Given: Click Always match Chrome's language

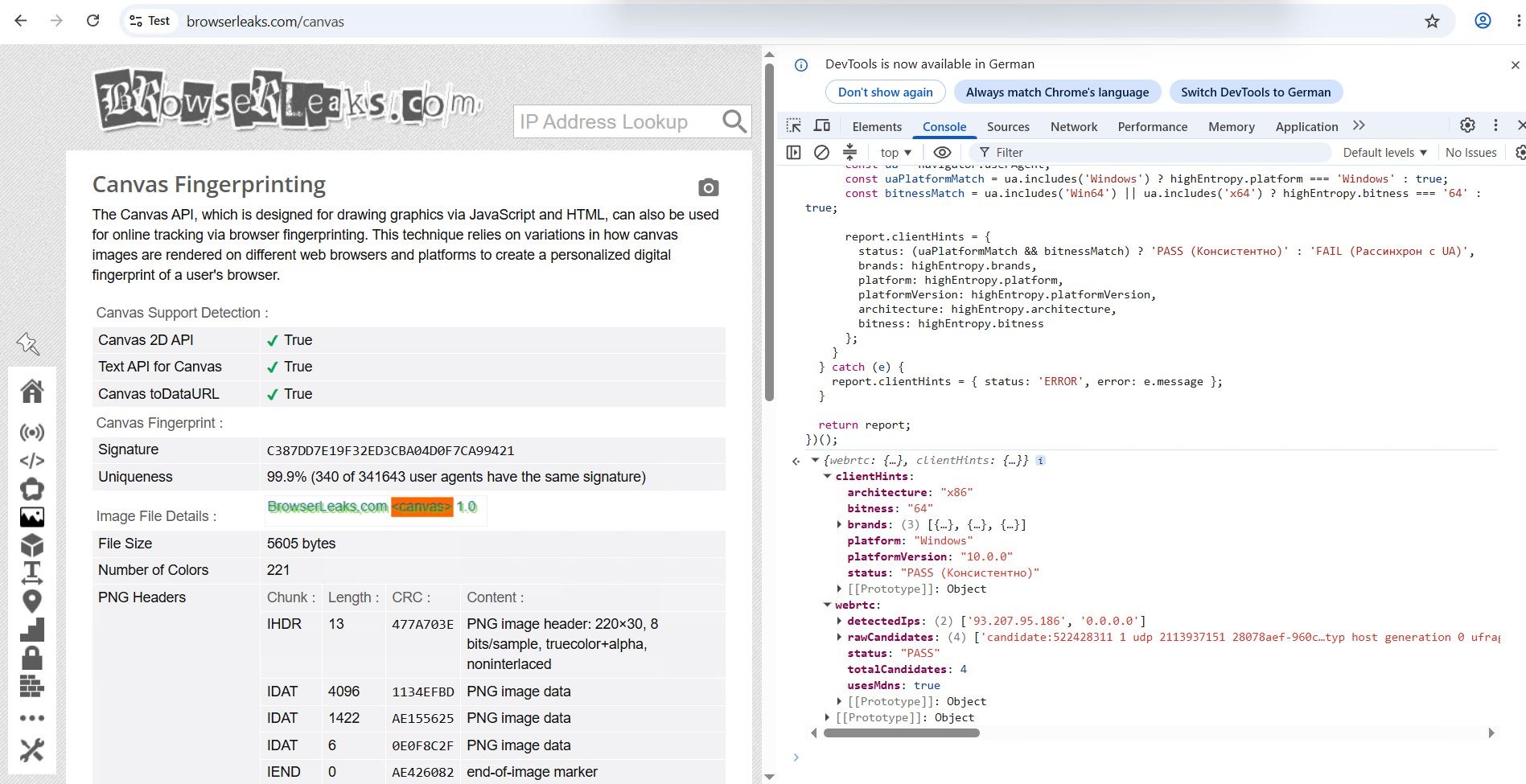Looking at the screenshot, I should pyautogui.click(x=1057, y=92).
